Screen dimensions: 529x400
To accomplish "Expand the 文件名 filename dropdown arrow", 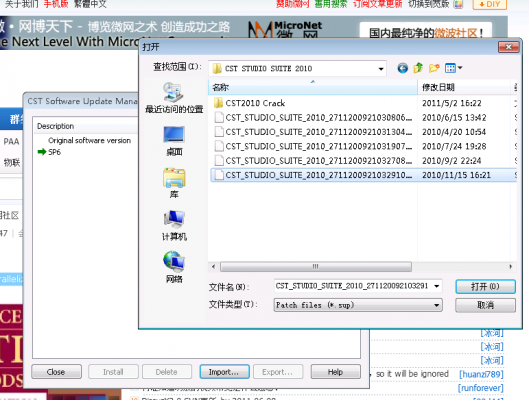I will pyautogui.click(x=437, y=286).
